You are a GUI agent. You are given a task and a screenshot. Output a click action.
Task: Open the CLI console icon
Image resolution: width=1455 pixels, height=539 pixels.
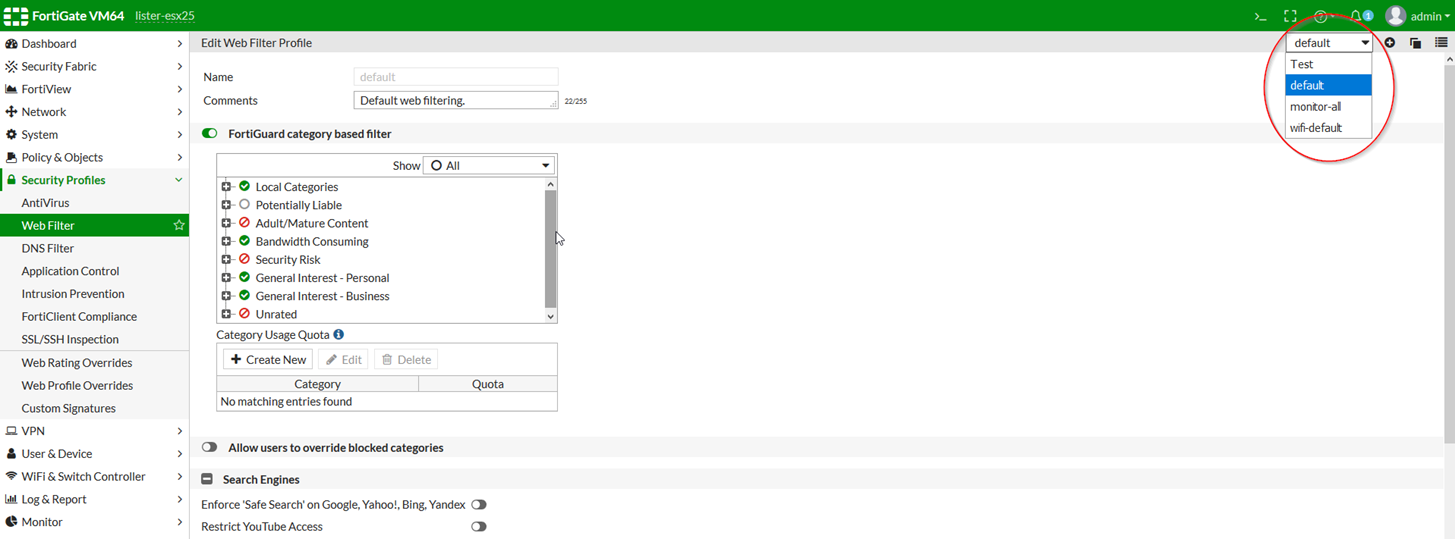click(x=1260, y=16)
